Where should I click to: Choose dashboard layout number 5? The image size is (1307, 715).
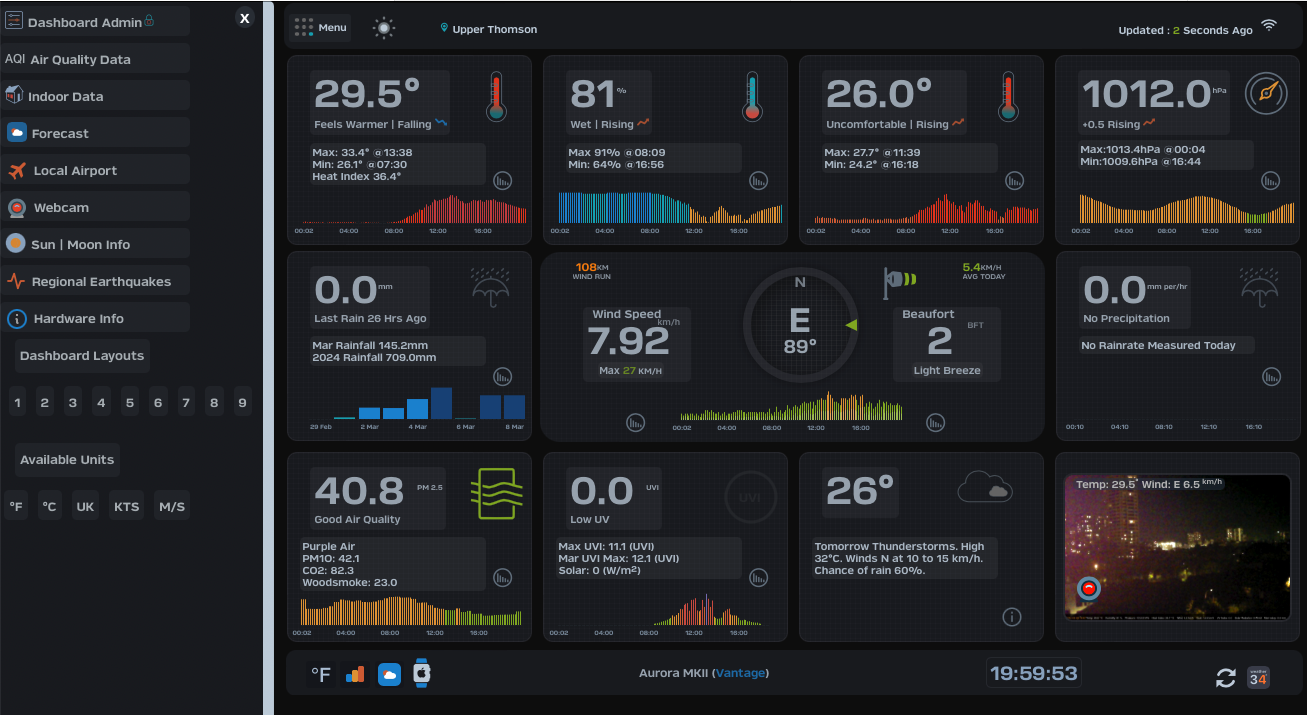[x=130, y=403]
